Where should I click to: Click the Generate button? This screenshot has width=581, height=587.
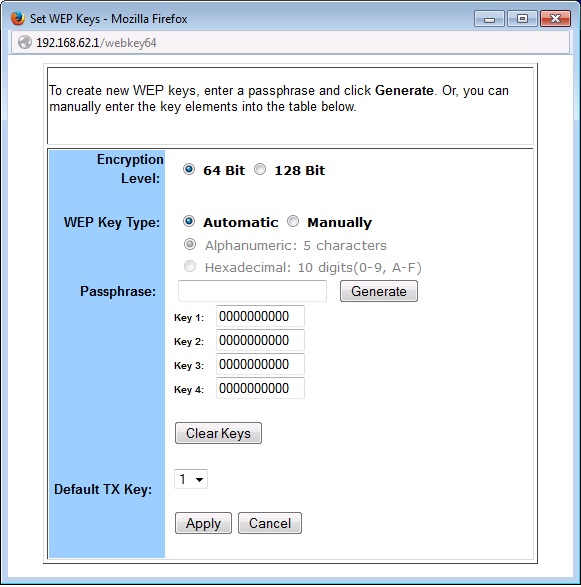point(379,291)
